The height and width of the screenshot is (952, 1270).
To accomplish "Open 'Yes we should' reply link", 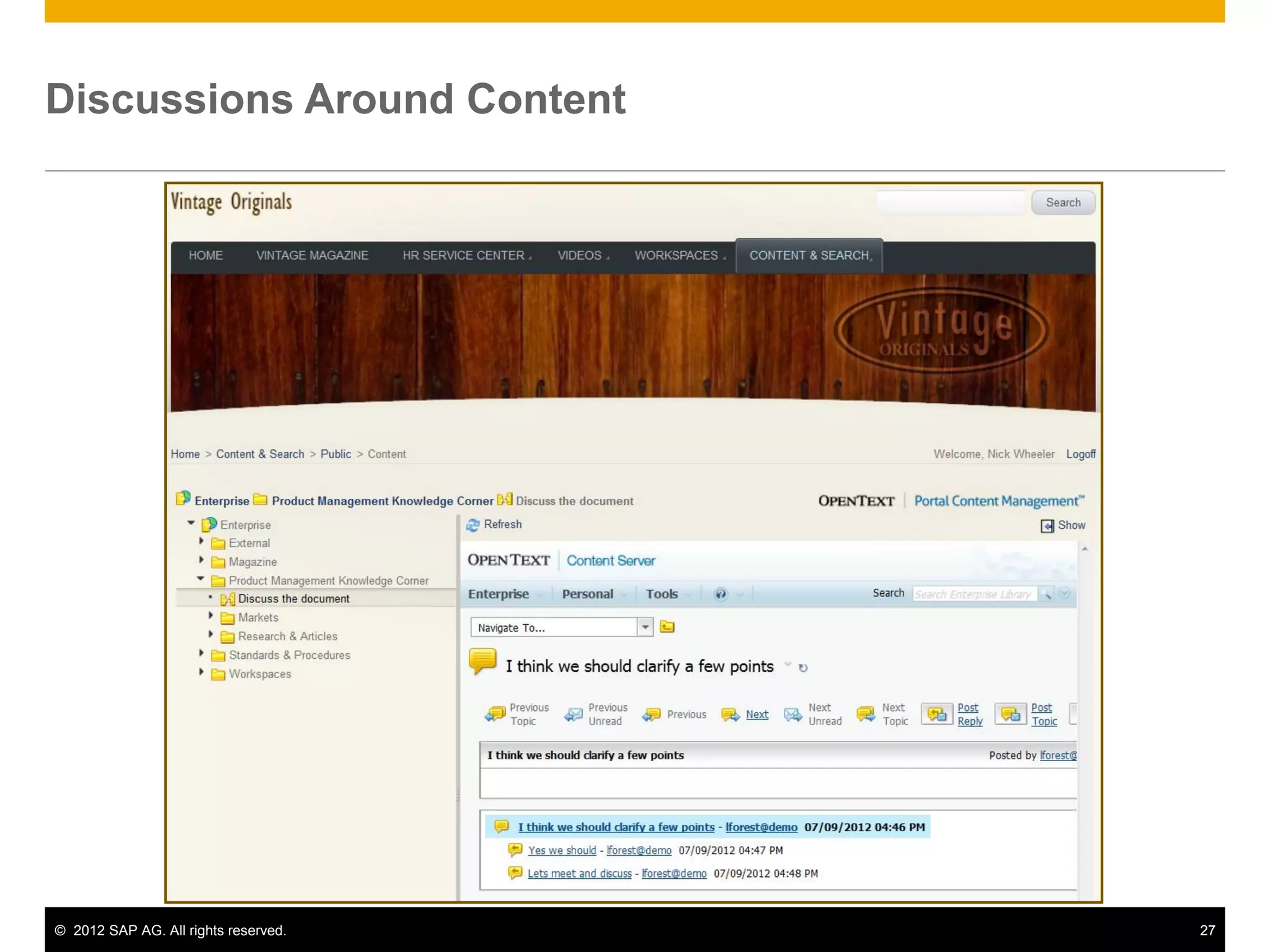I will [x=562, y=850].
